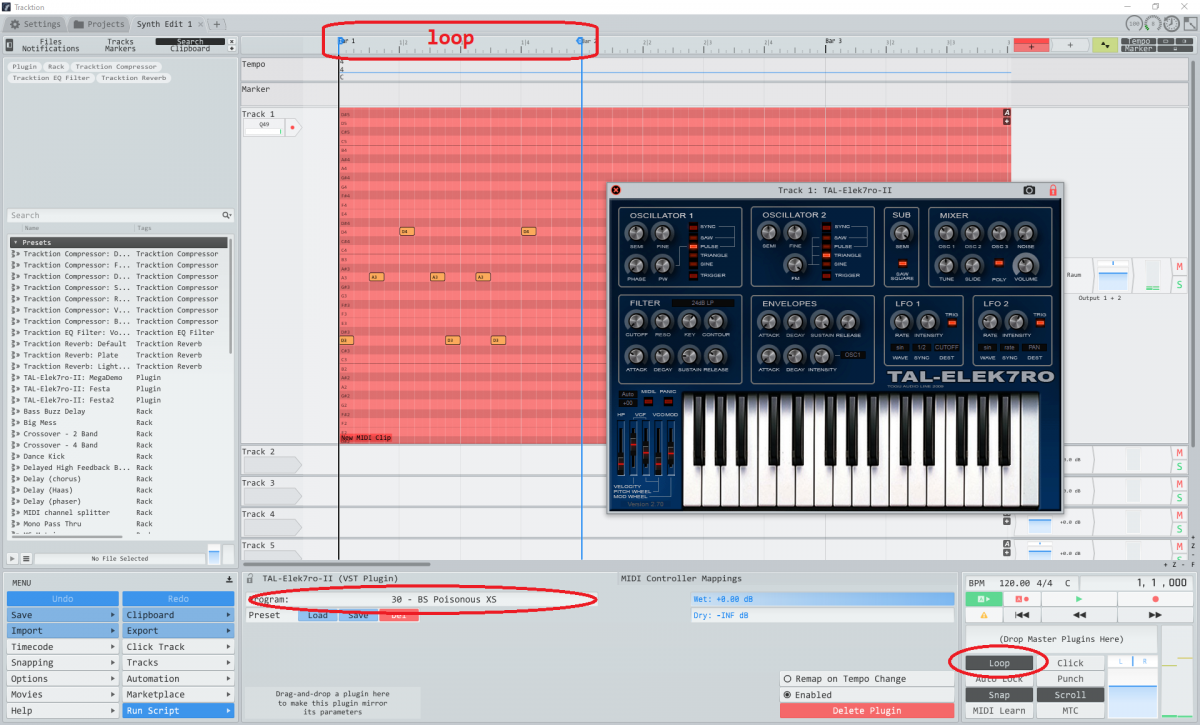Open the LFO 2 Dest PAN dropdown
Image resolution: width=1200 pixels, height=725 pixels.
[1033, 347]
